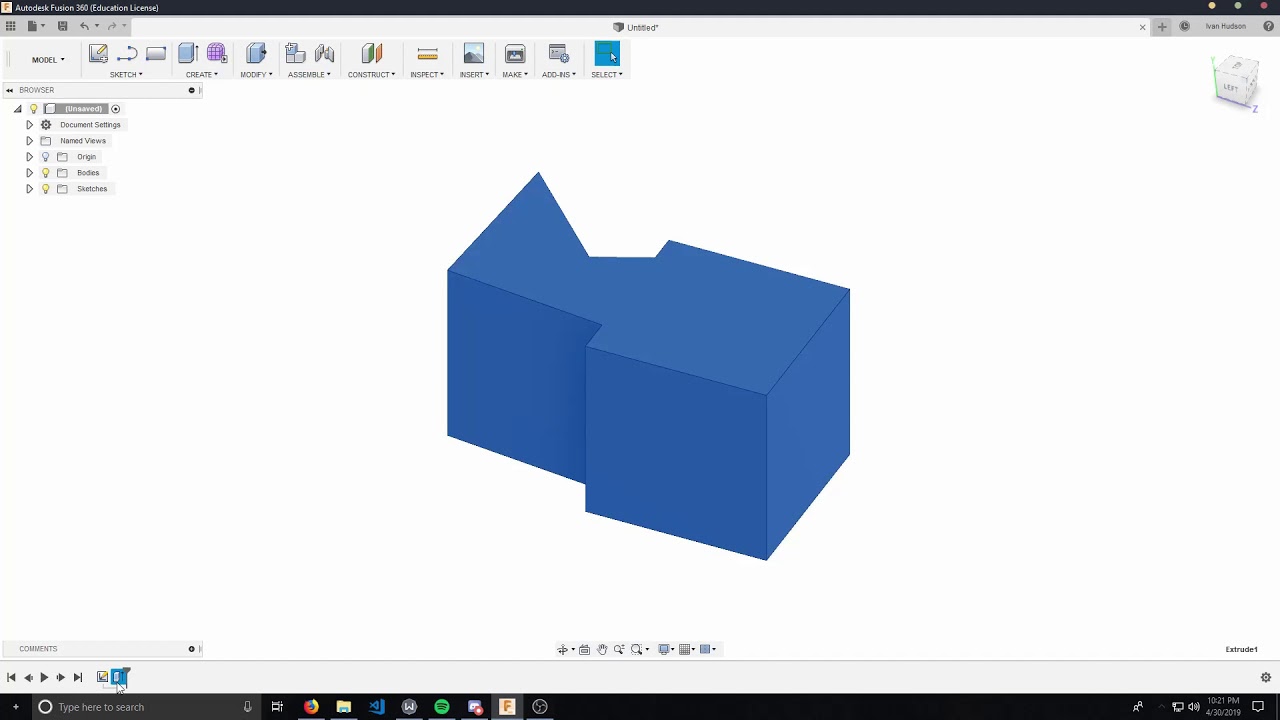Select the Extrude tool

[188, 54]
